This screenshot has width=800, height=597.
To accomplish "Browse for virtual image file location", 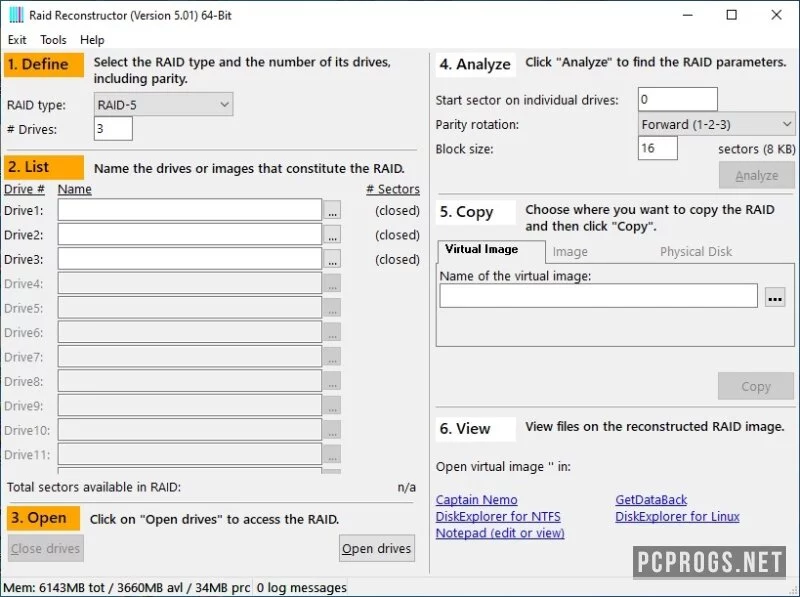I will (775, 296).
